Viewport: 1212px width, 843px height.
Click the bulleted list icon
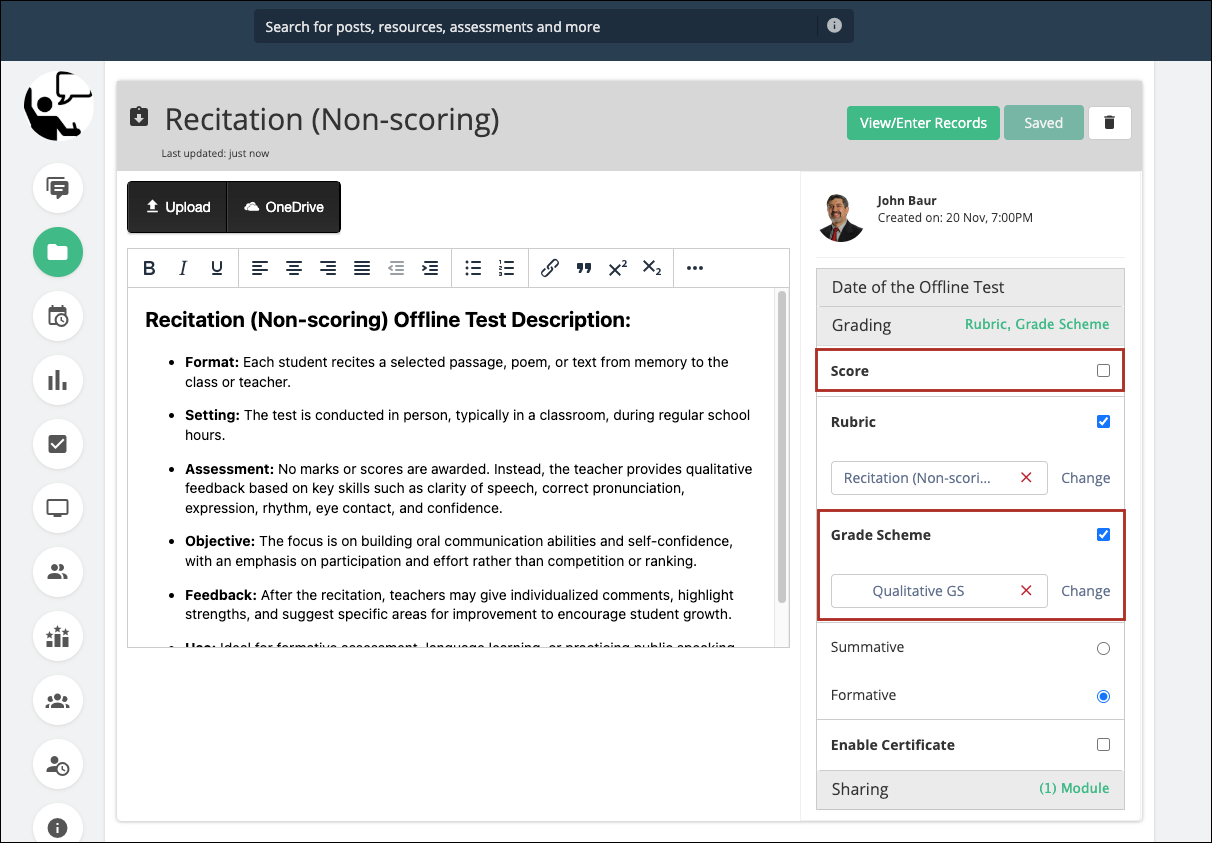pyautogui.click(x=473, y=268)
